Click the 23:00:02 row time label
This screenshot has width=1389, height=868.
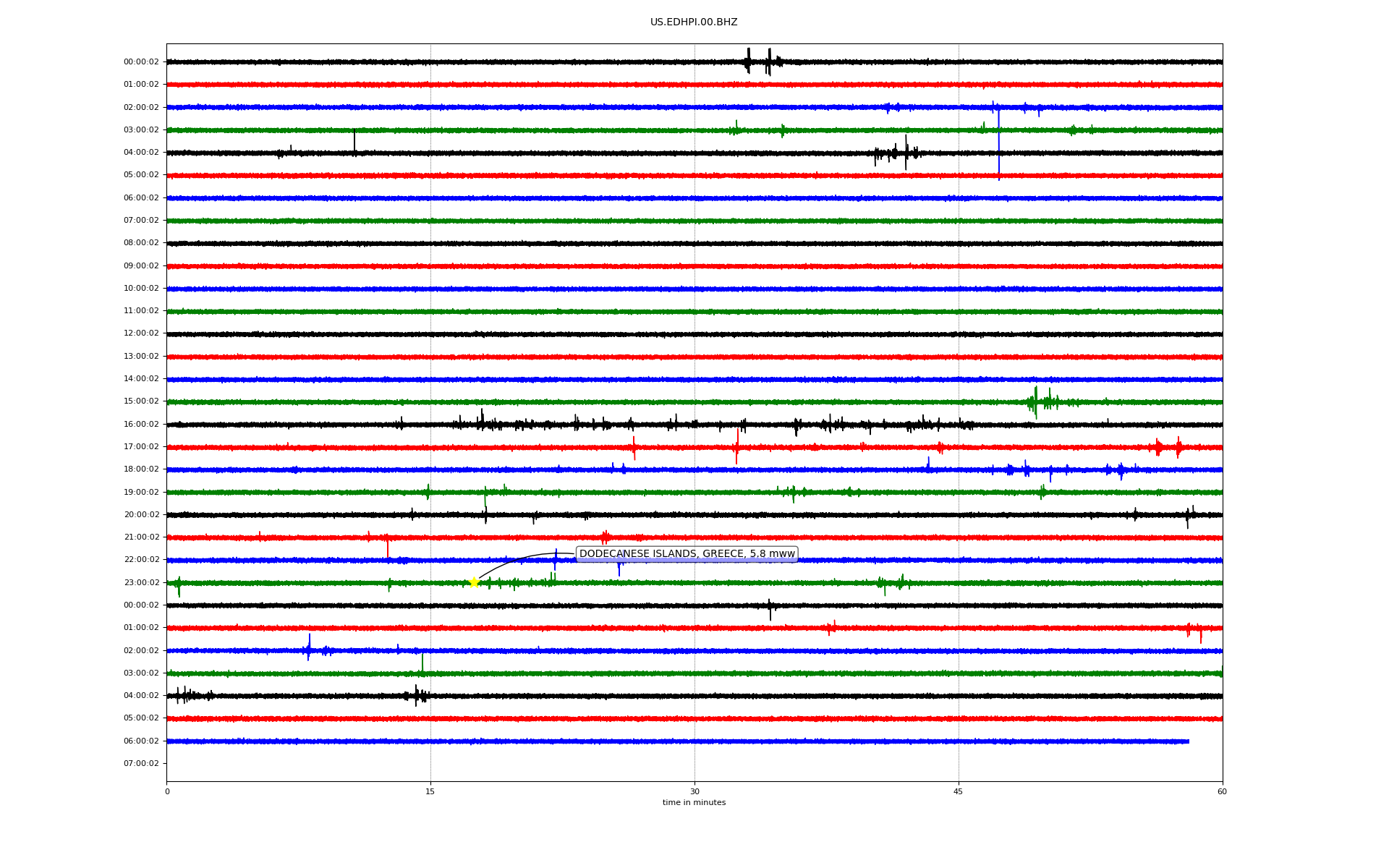141,583
